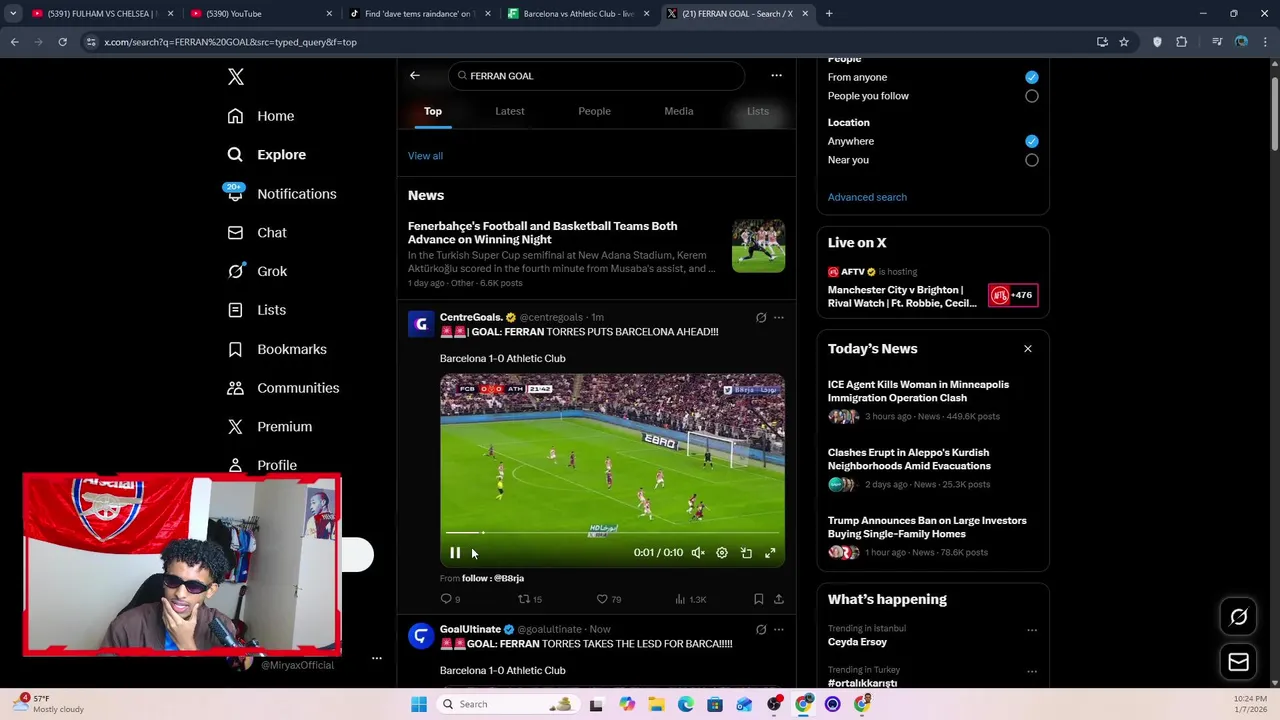Image resolution: width=1280 pixels, height=720 pixels.
Task: Open the more menu for the Ceyda Ersoy trend
Action: [1031, 630]
